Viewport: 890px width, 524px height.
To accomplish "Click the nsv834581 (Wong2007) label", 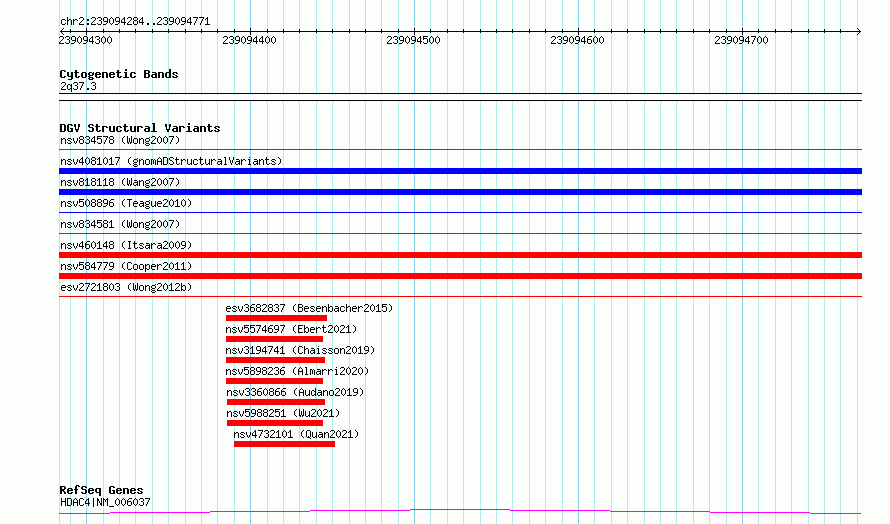I will click(x=120, y=224).
